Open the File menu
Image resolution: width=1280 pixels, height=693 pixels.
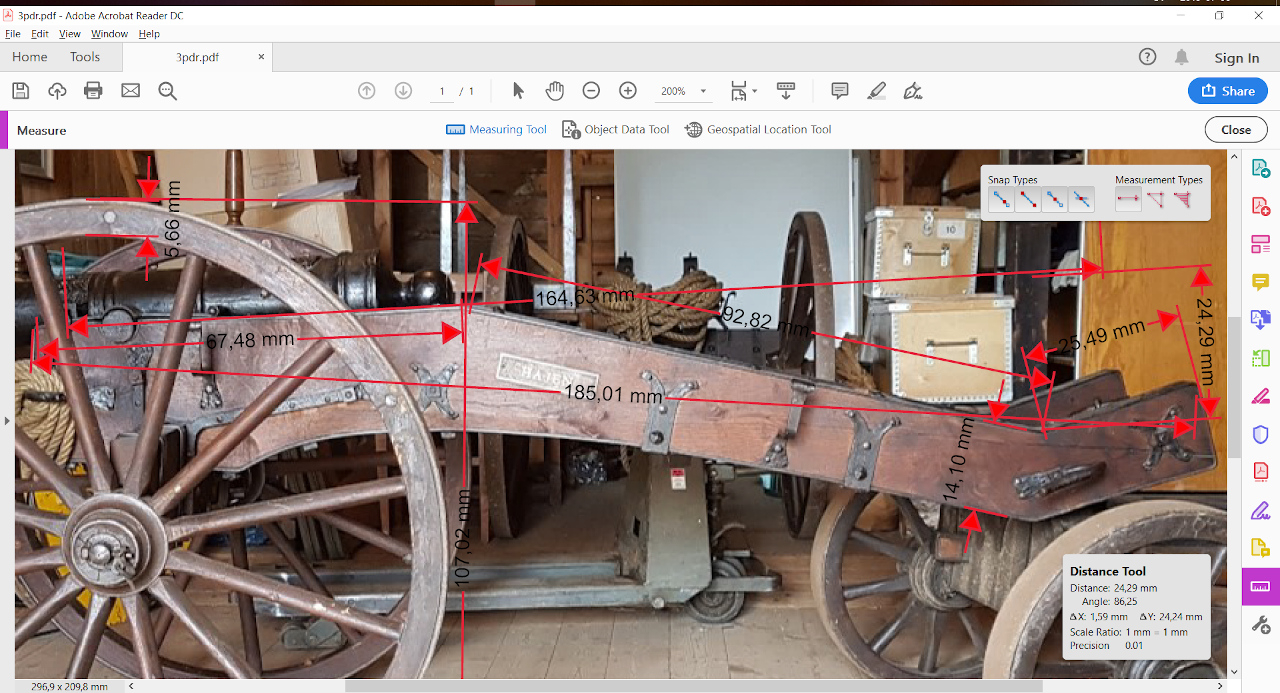13,34
